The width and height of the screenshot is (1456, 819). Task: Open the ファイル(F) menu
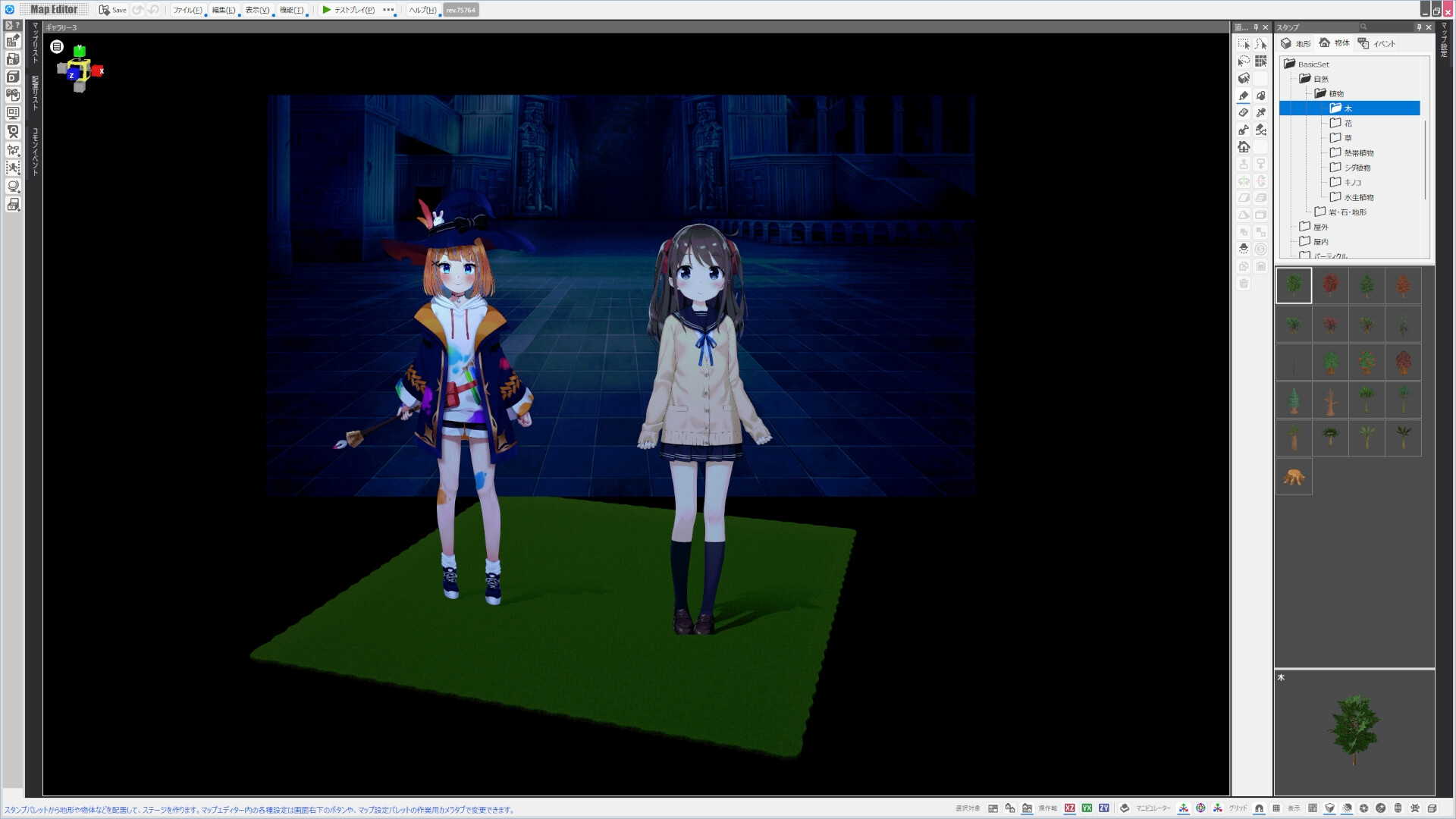click(187, 10)
